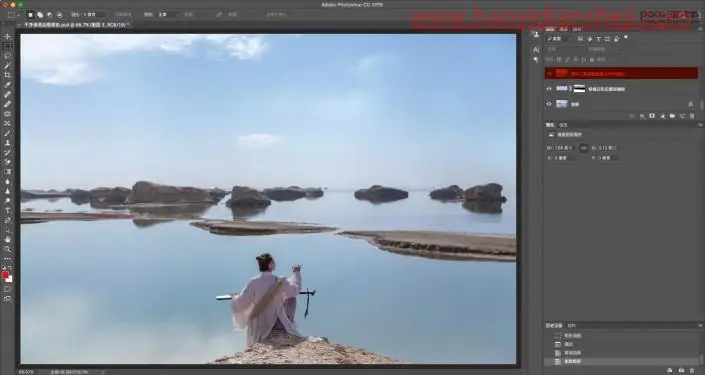Toggle Lock transparent pixels
Image resolution: width=705 pixels, height=375 pixels.
559,59
